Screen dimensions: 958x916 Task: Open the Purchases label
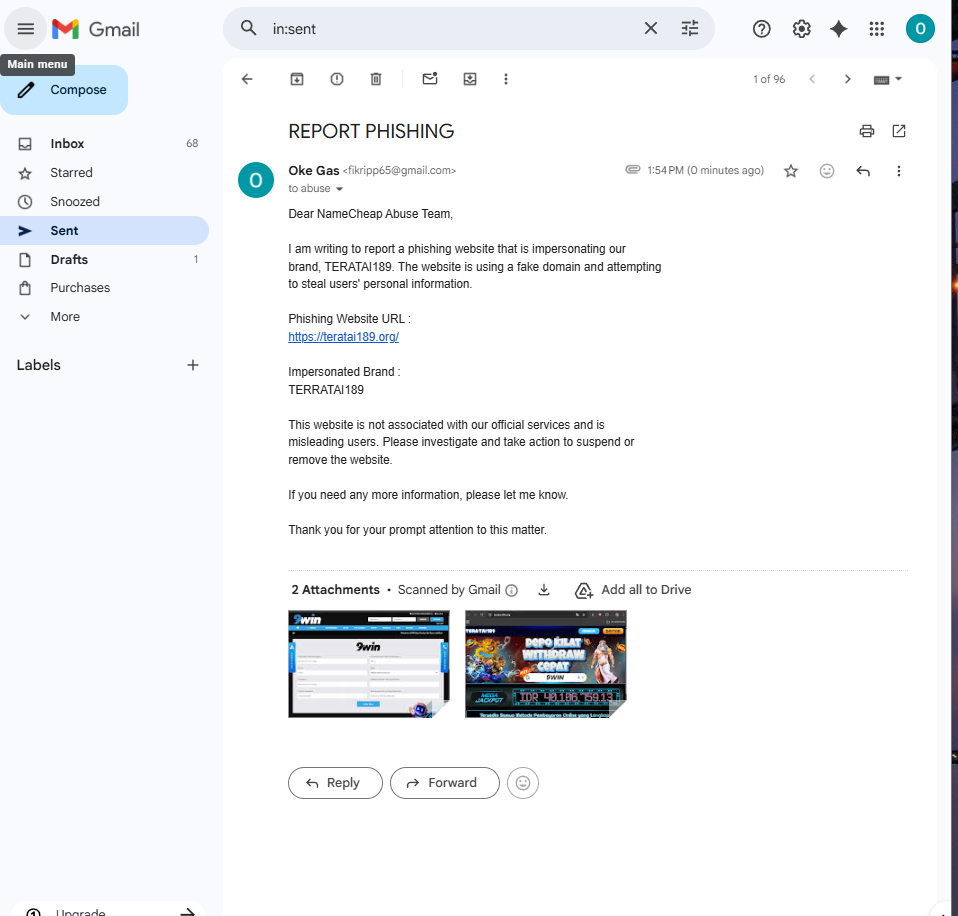pyautogui.click(x=104, y=288)
